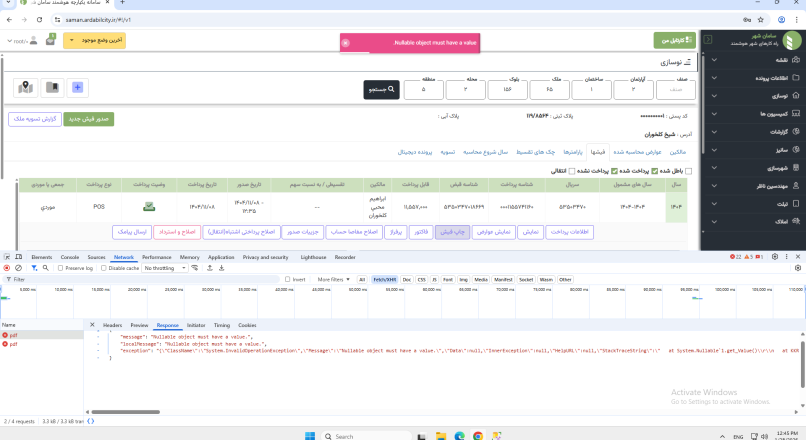
Task: Click the گزارش تسویه ملک button
Action: coord(35,119)
